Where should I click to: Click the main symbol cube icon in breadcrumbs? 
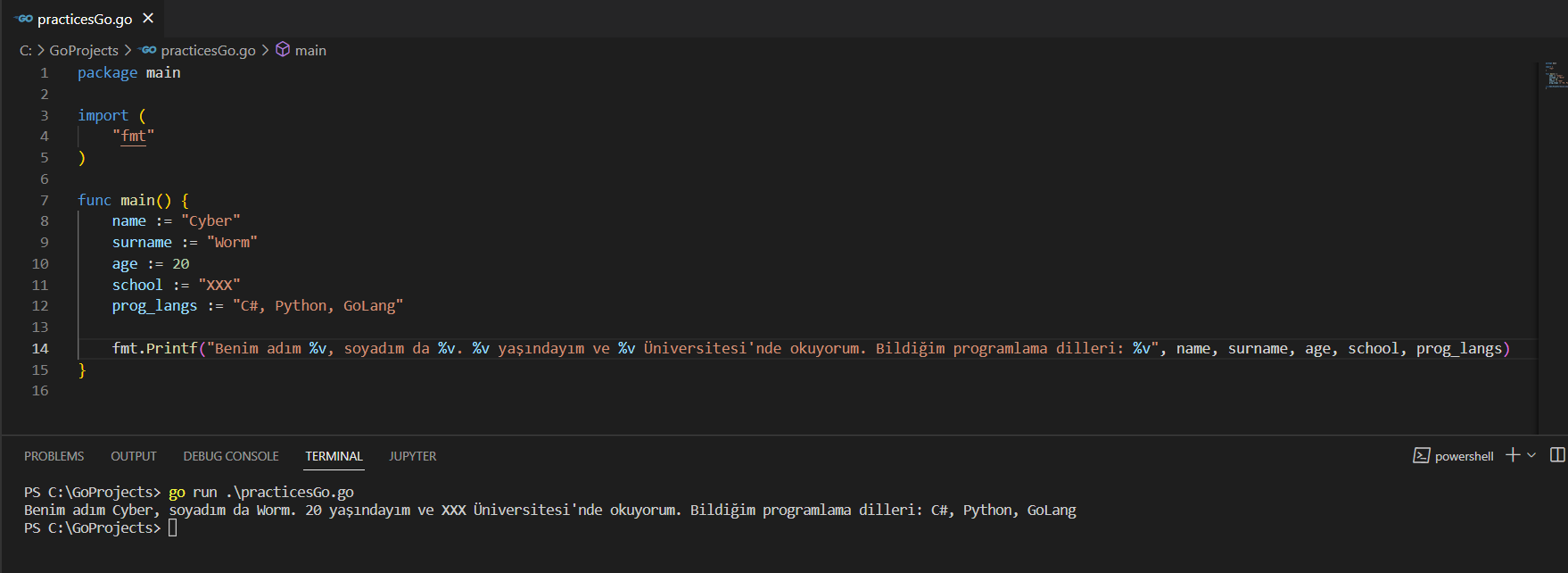point(283,50)
